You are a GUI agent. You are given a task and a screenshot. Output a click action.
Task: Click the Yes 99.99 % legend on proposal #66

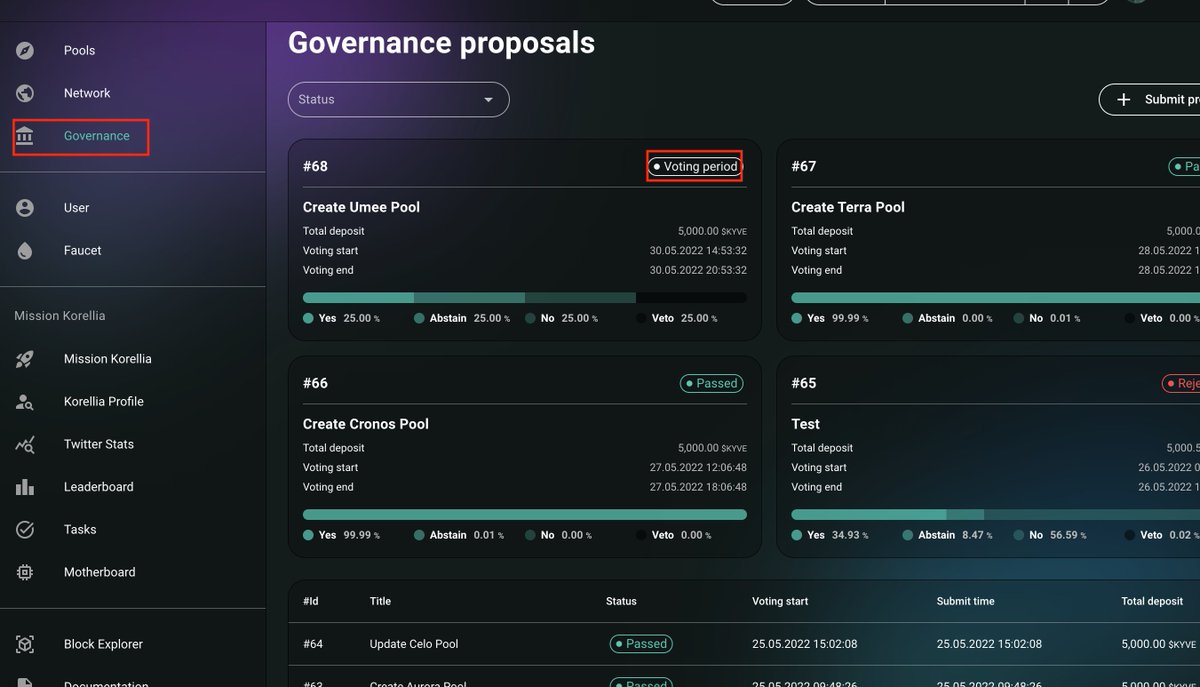click(x=341, y=535)
